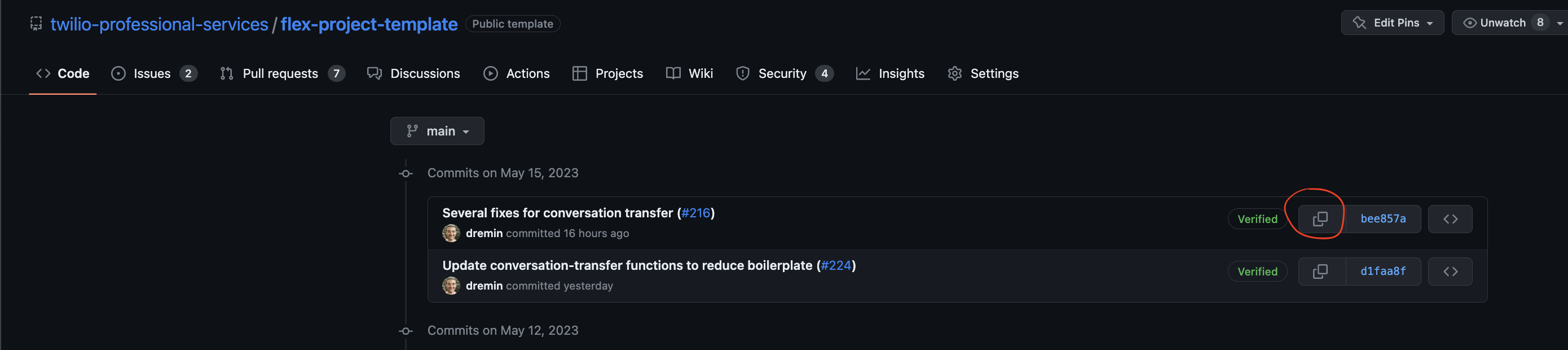
Task: Copy full SHA for commit d1faa8f
Action: pyautogui.click(x=1321, y=272)
